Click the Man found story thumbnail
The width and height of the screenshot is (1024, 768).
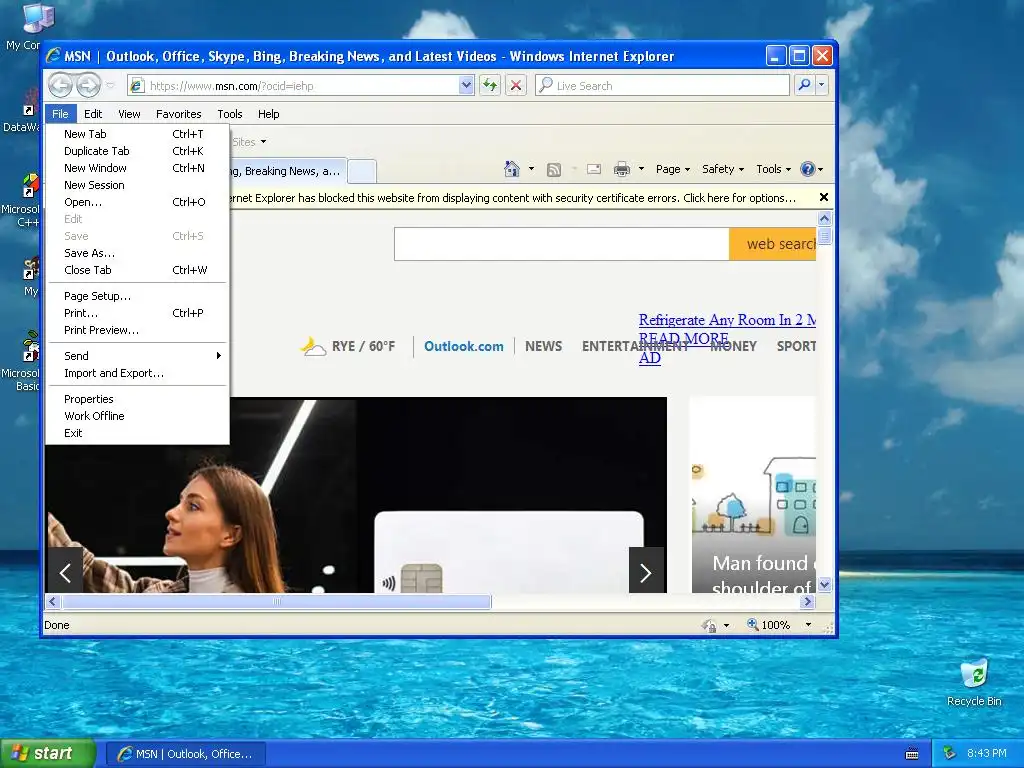click(754, 494)
